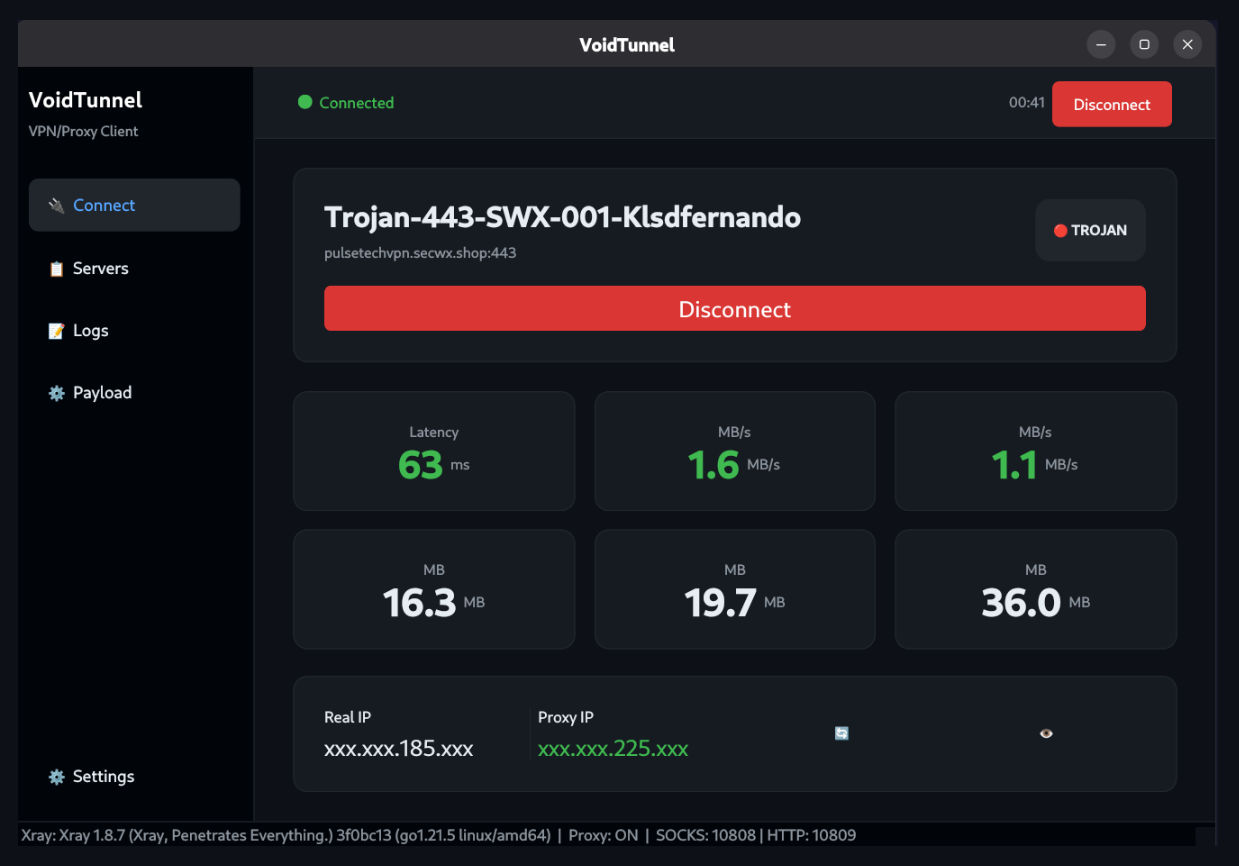Click the red dot in the TROJAN badge

[1061, 231]
